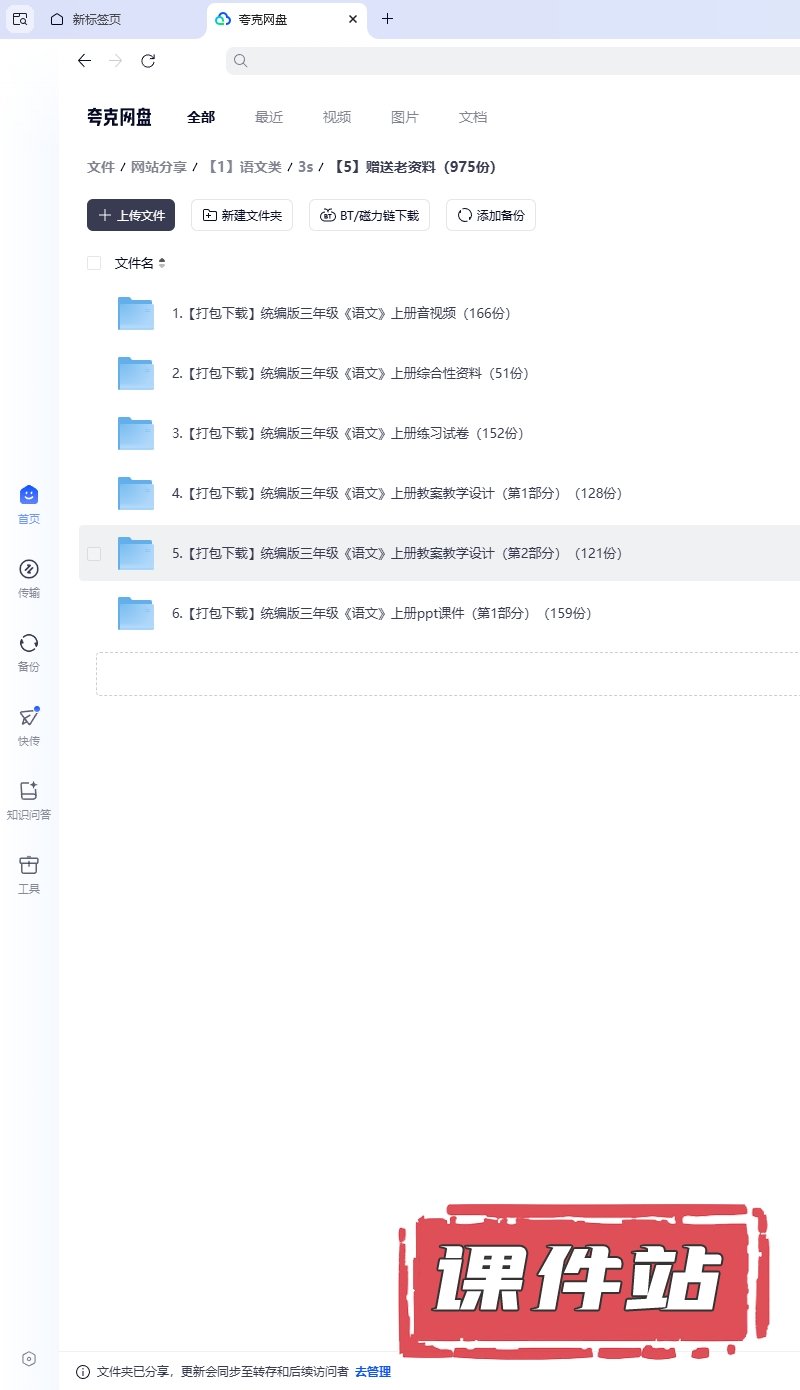Switch to the 视频 tab
This screenshot has width=800, height=1390.
point(337,117)
